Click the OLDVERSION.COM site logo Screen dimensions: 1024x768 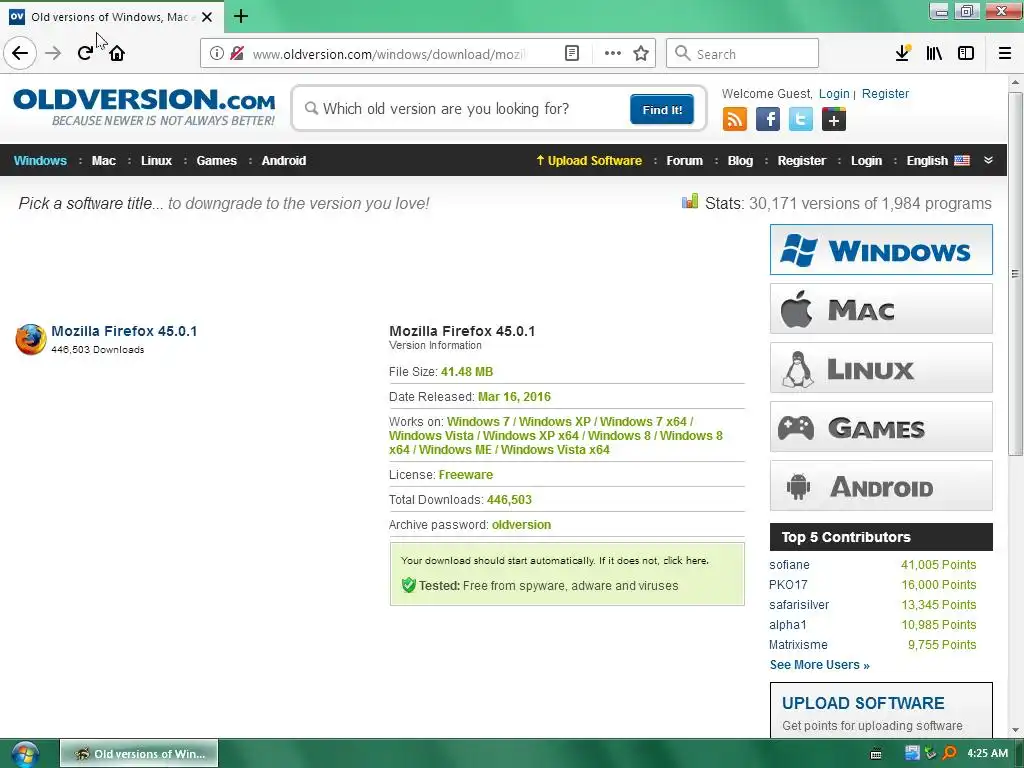(144, 107)
